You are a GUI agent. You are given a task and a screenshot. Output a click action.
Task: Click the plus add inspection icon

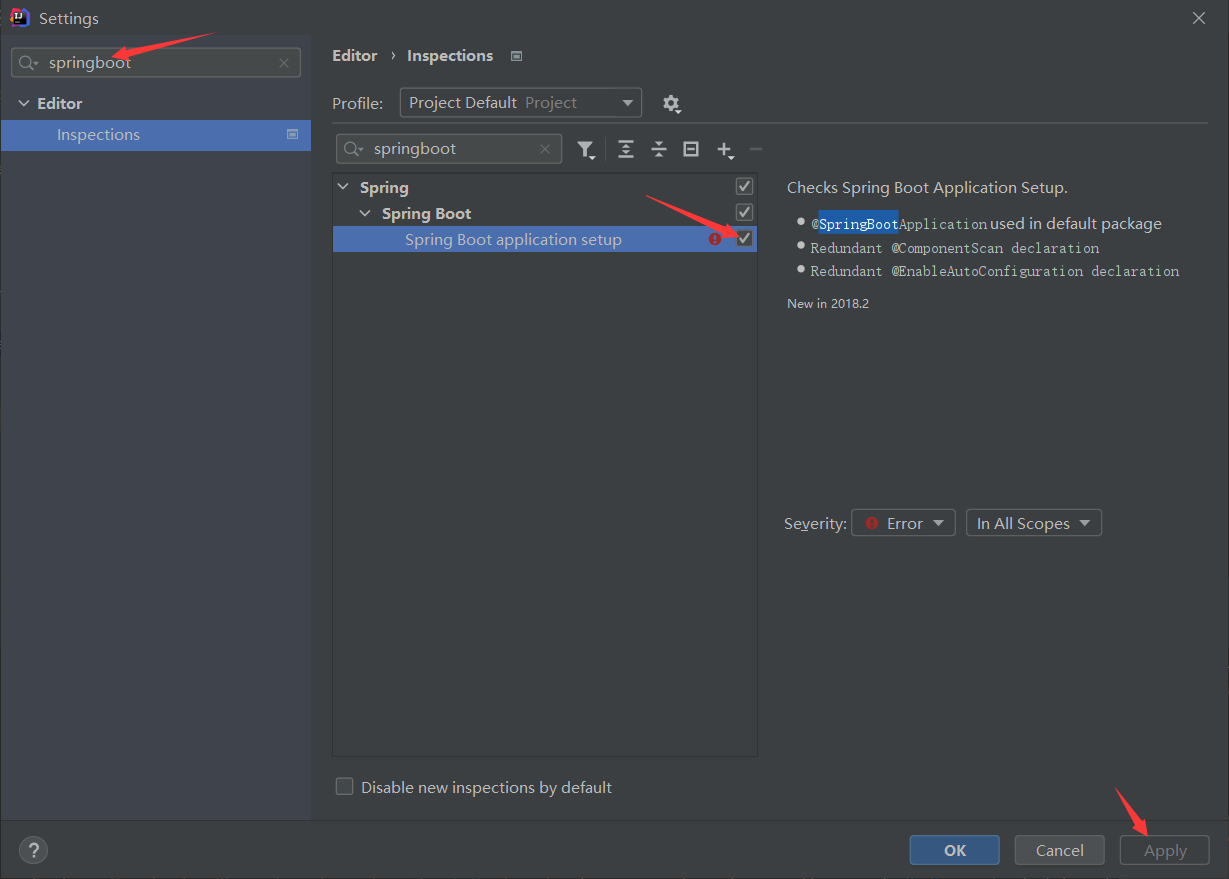[725, 149]
